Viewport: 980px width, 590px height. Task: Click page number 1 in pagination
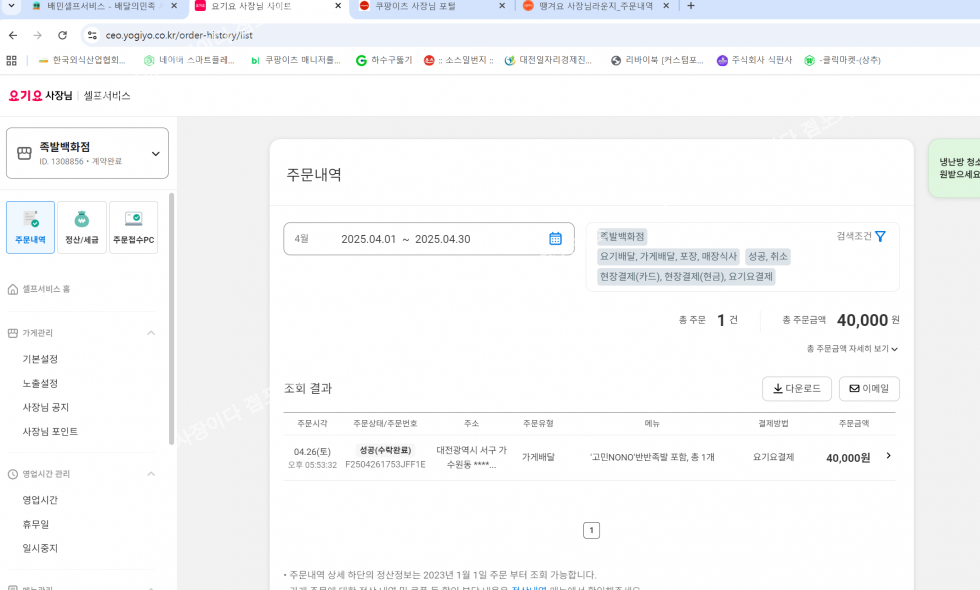click(x=591, y=531)
